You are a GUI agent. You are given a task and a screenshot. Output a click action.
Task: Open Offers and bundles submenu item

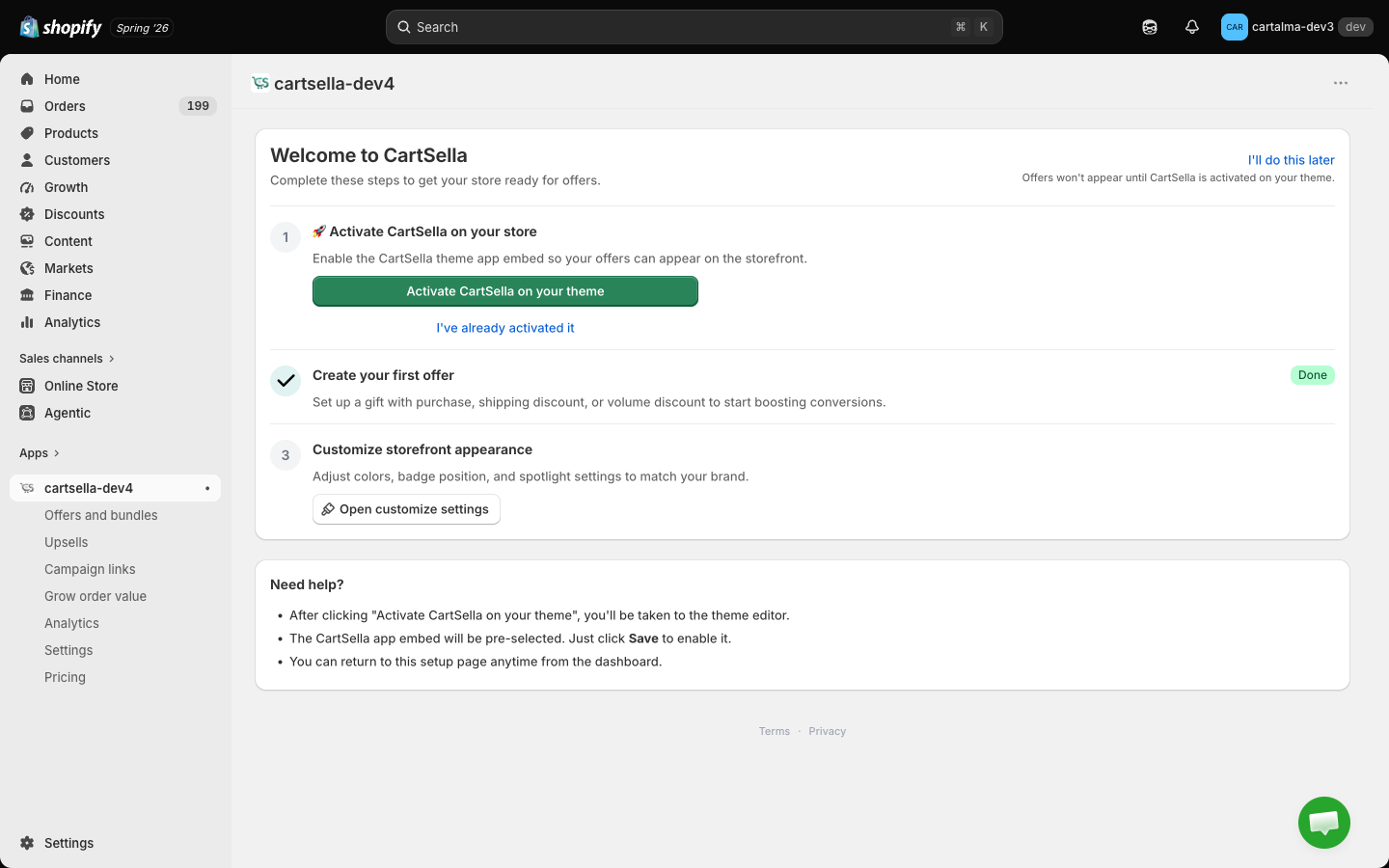(101, 515)
